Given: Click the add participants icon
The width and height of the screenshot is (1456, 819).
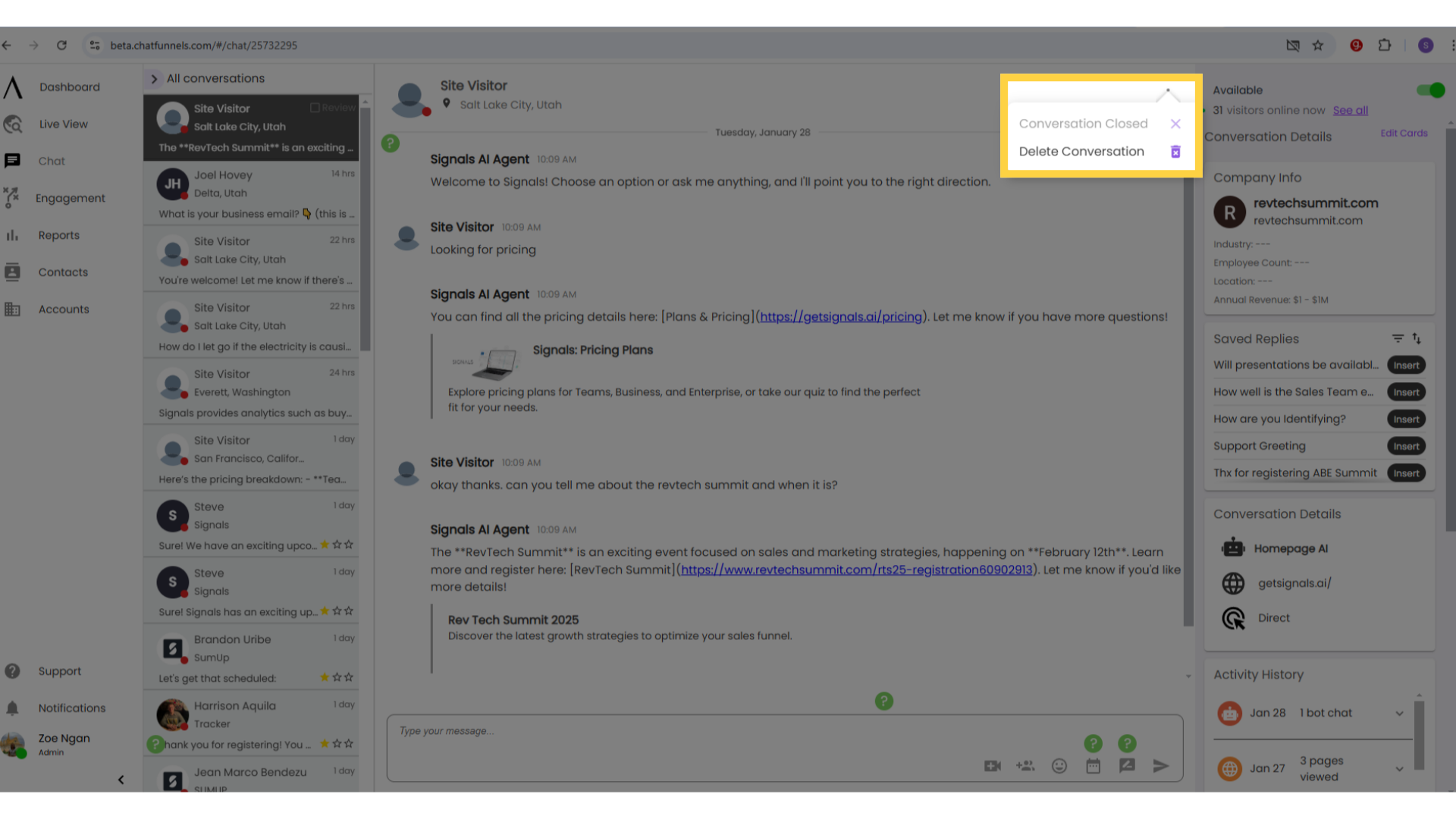Looking at the screenshot, I should click(1025, 766).
